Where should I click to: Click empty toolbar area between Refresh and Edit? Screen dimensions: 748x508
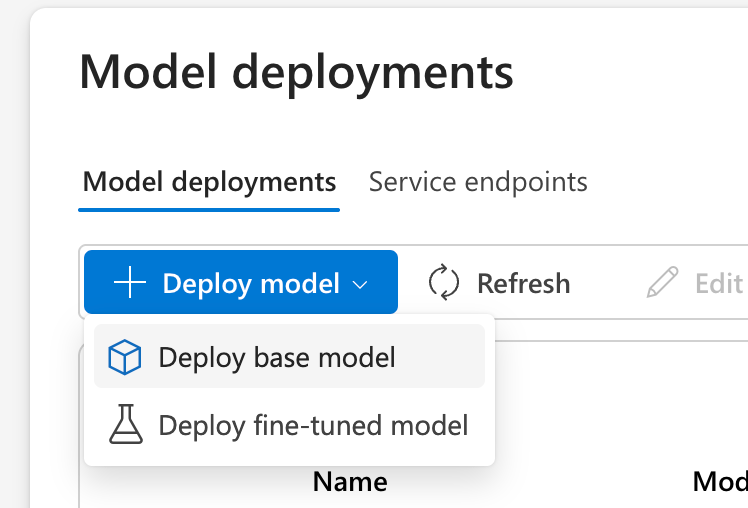pyautogui.click(x=608, y=284)
